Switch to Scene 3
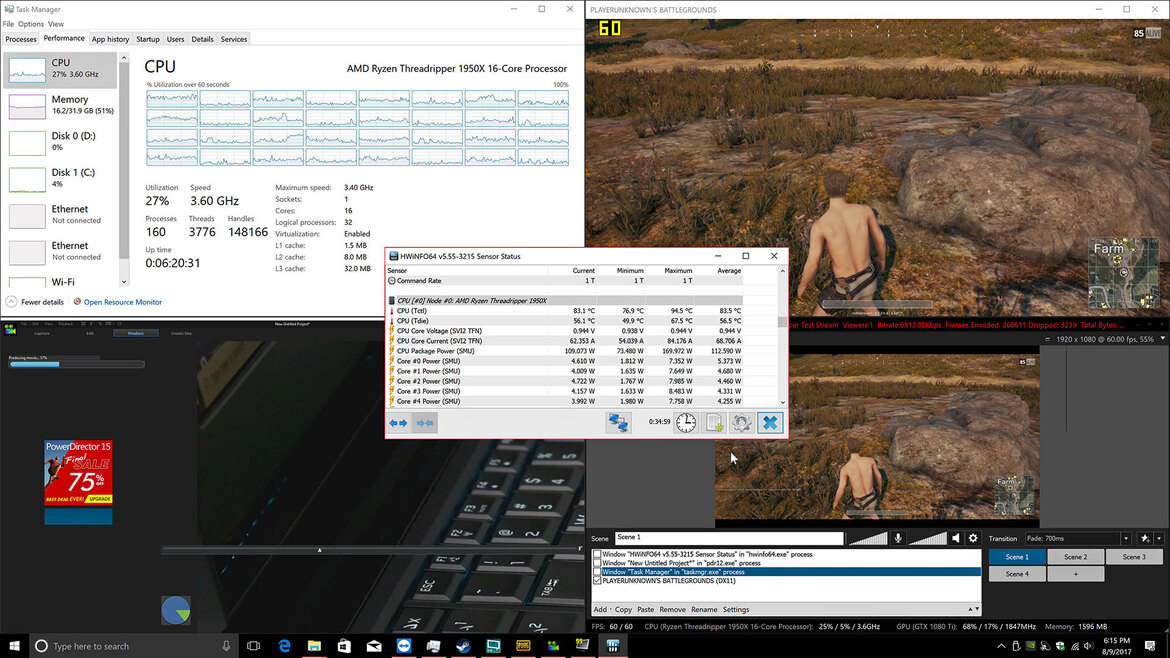 point(1133,557)
